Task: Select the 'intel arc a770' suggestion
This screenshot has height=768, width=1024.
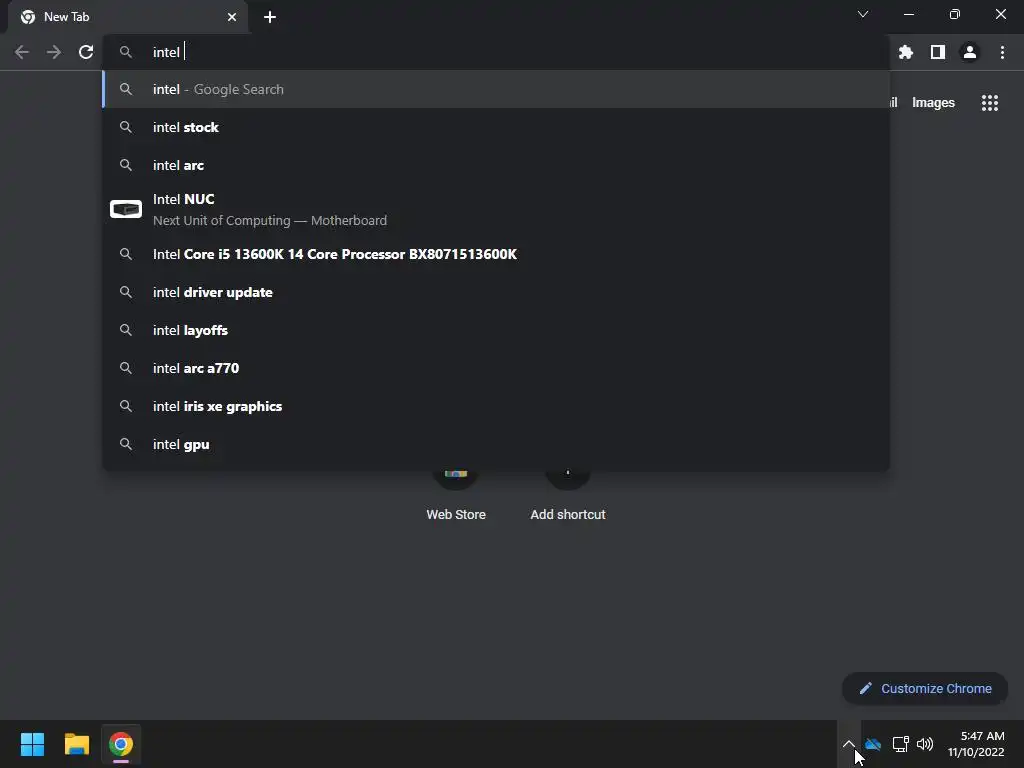Action: (x=496, y=368)
